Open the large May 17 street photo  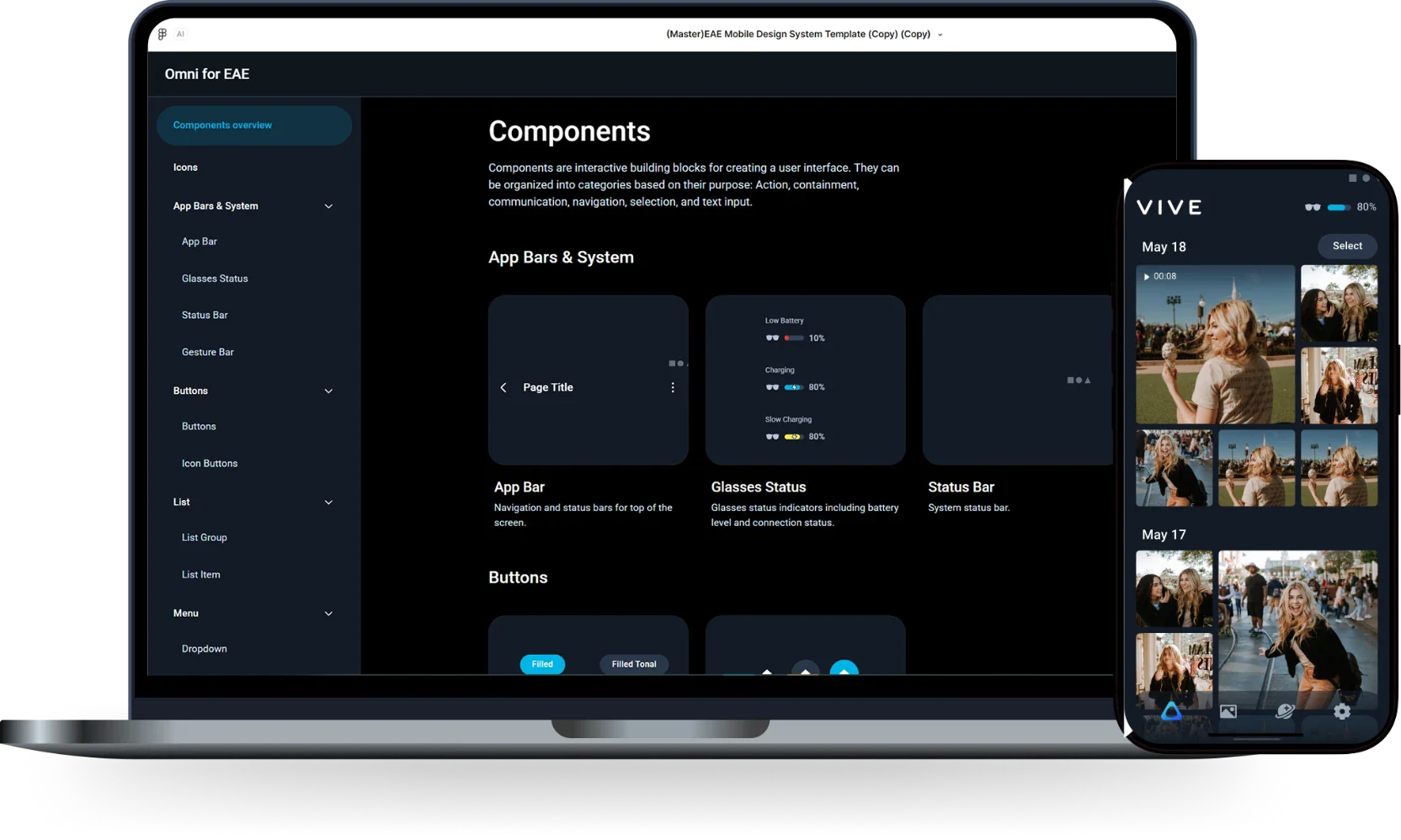click(1297, 630)
